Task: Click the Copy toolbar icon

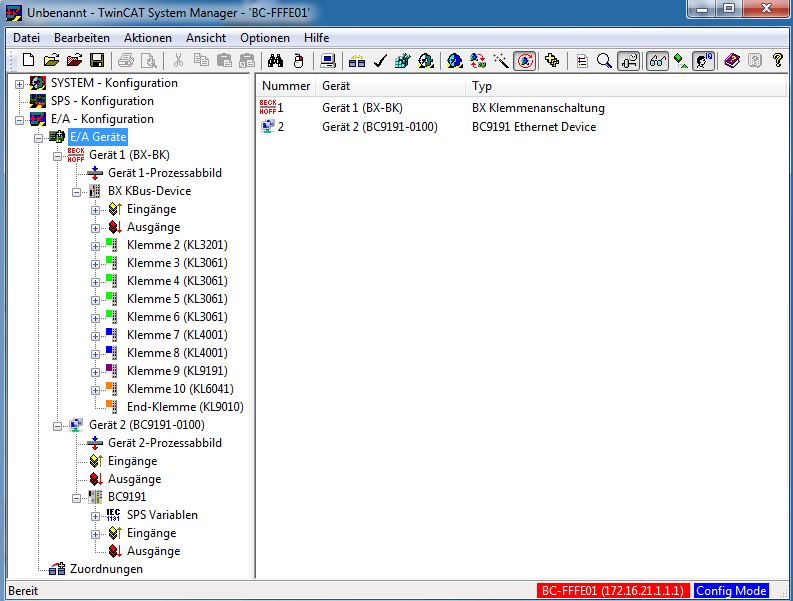Action: [201, 61]
